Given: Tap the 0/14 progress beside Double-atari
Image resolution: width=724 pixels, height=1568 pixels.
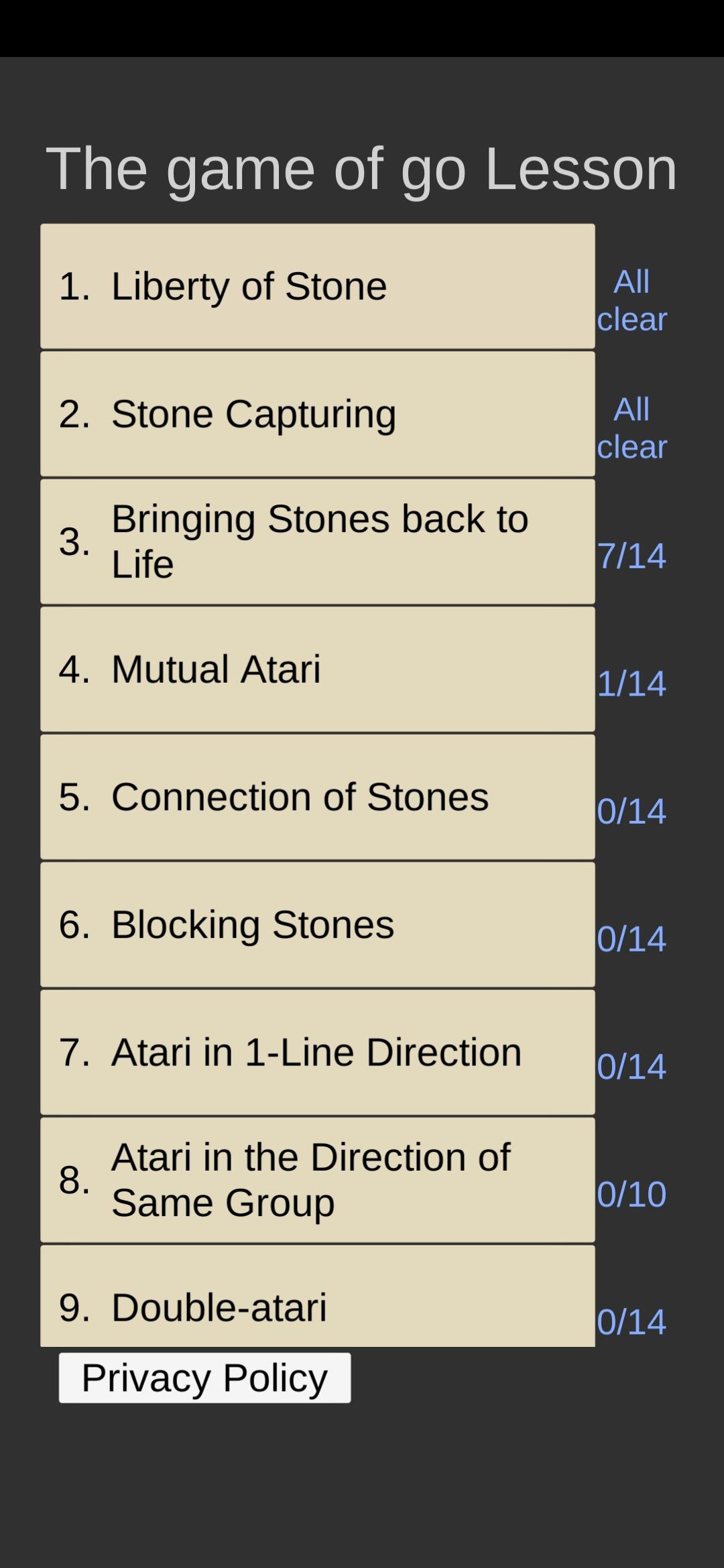Looking at the screenshot, I should pos(631,1321).
